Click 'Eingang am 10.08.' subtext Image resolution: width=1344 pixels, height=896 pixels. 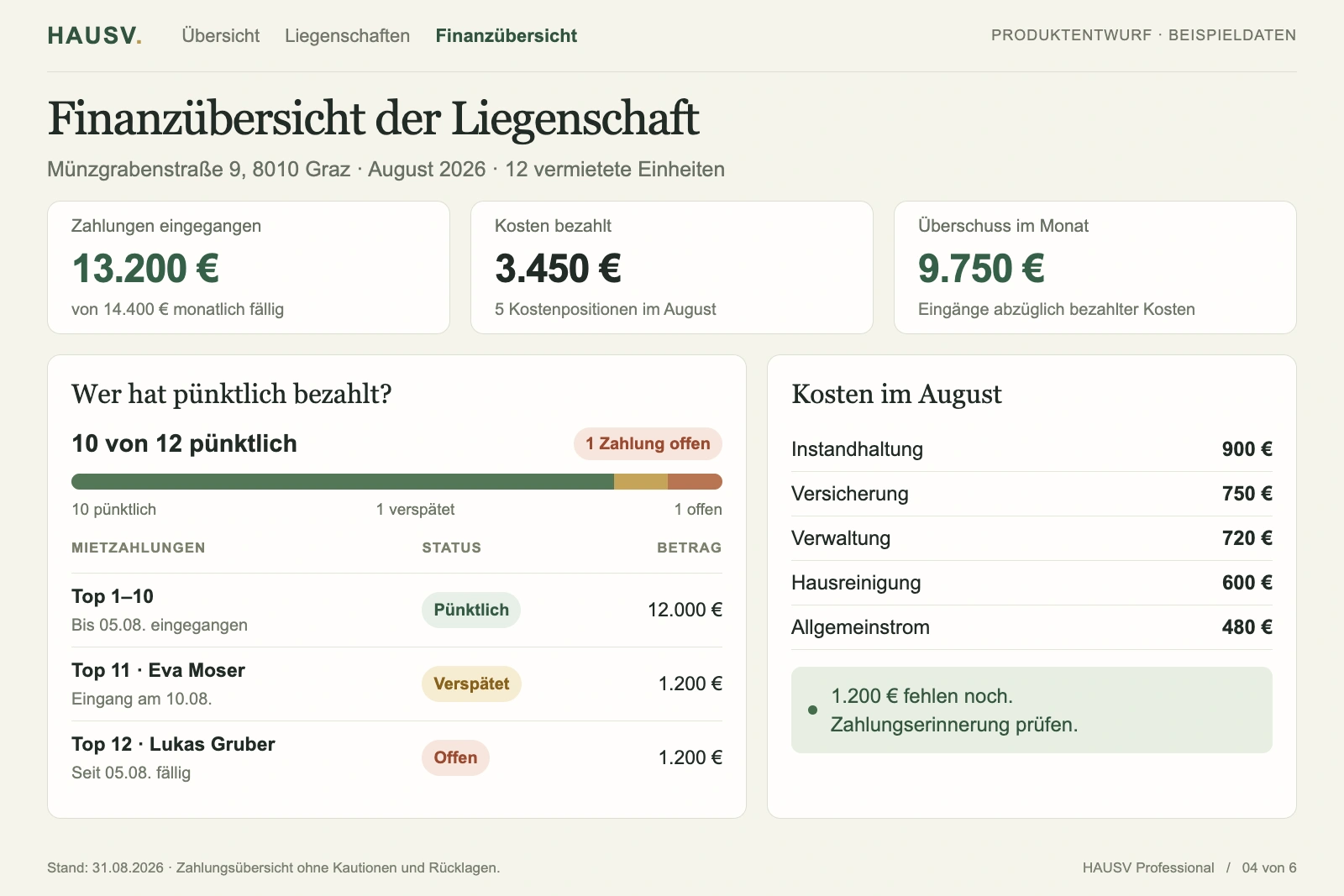(x=141, y=699)
